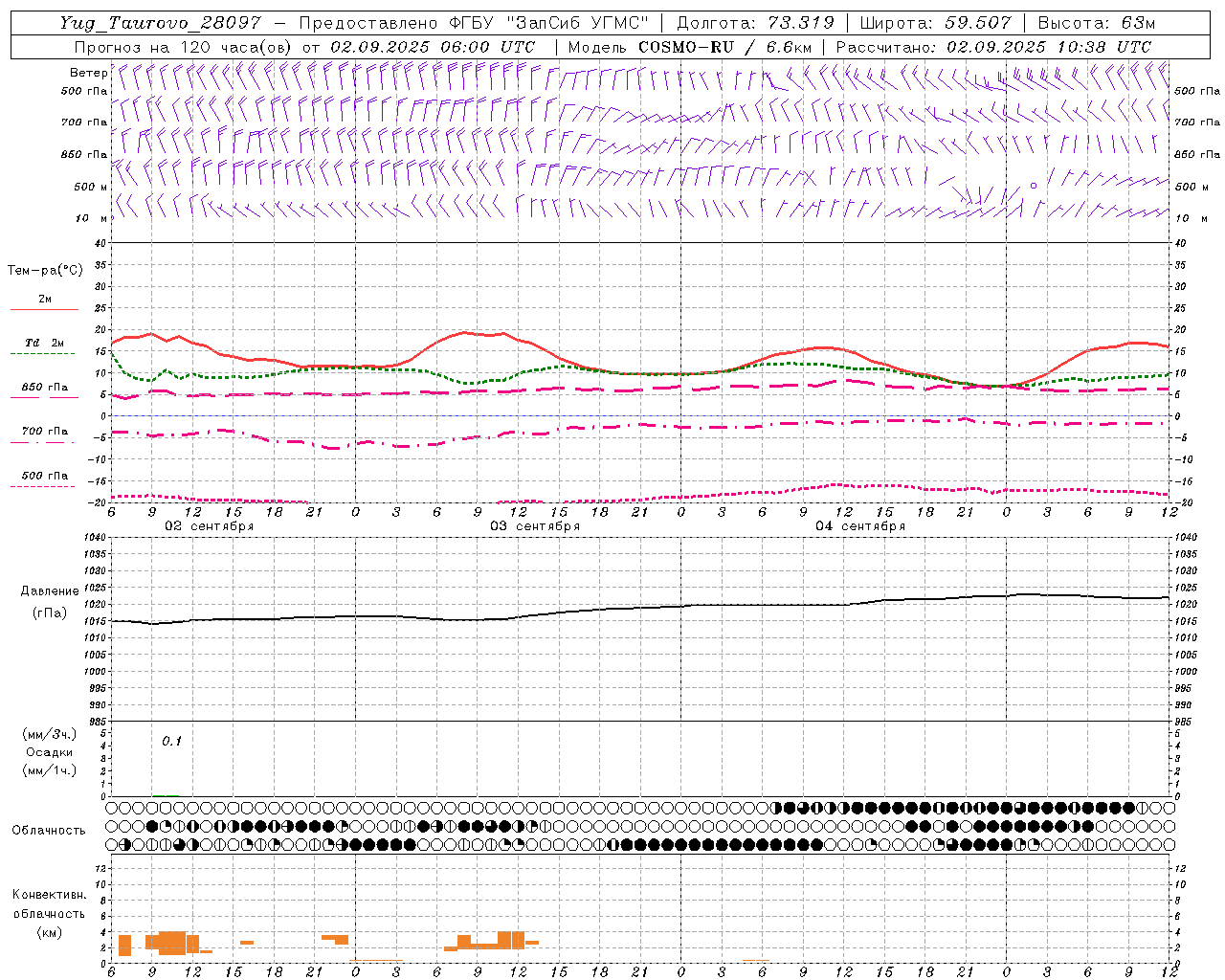Click the (гПа) unit label under Давление
Image resolution: width=1225 pixels, height=980 pixels.
tap(48, 613)
